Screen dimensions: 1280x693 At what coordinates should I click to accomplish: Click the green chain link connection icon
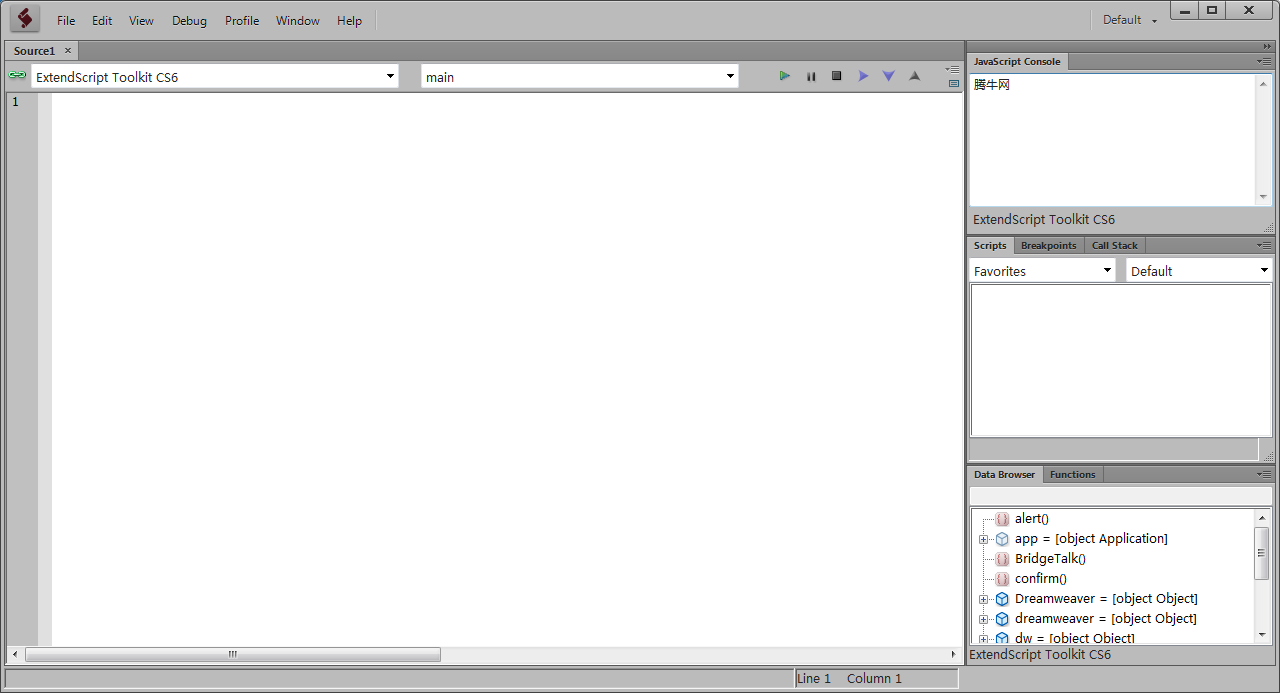17,75
